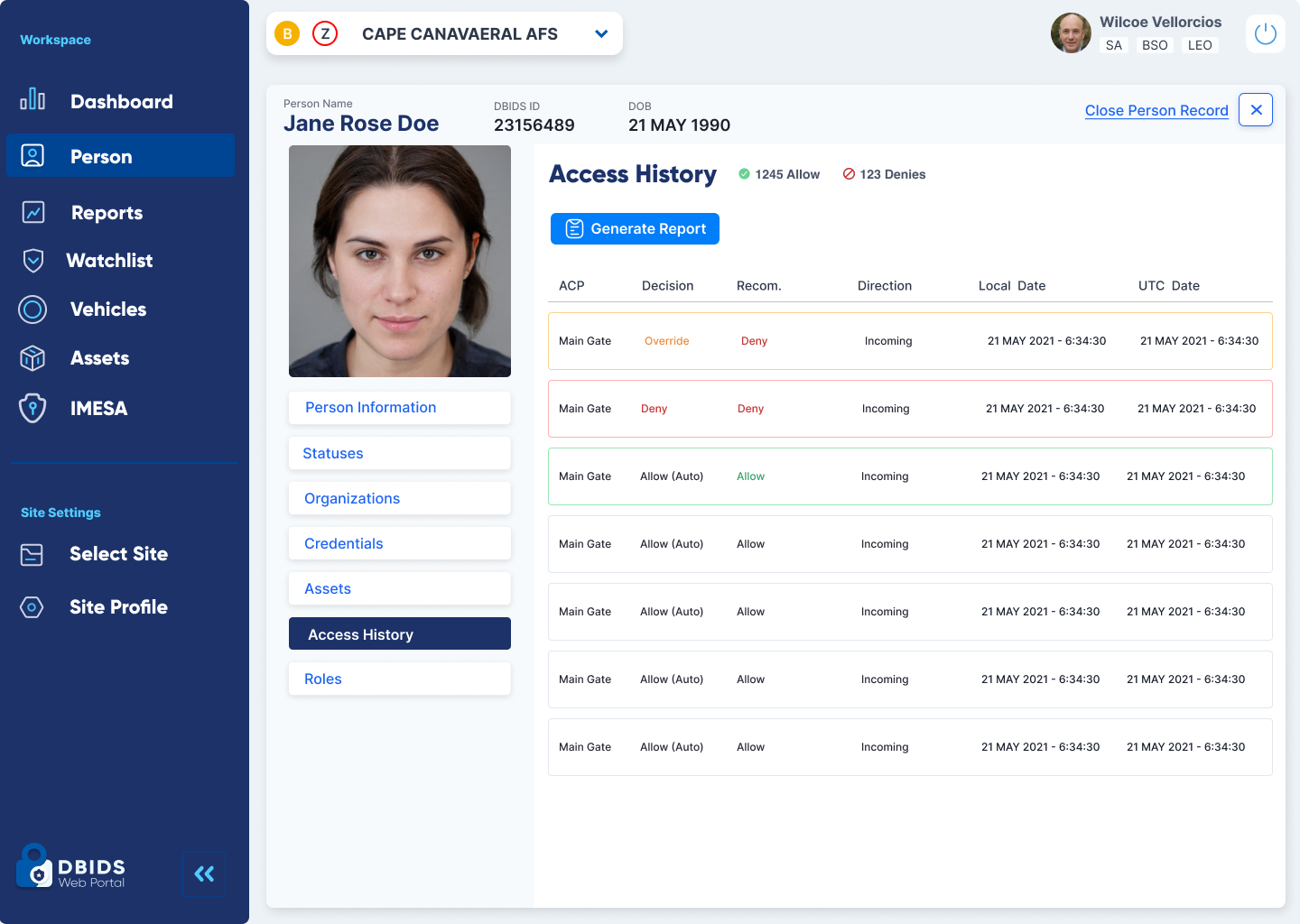Click the UTC Date column header
The height and width of the screenshot is (924, 1300).
[1169, 286]
